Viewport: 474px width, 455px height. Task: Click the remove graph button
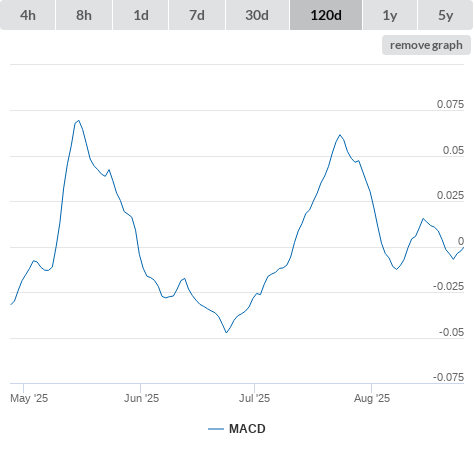tap(426, 45)
